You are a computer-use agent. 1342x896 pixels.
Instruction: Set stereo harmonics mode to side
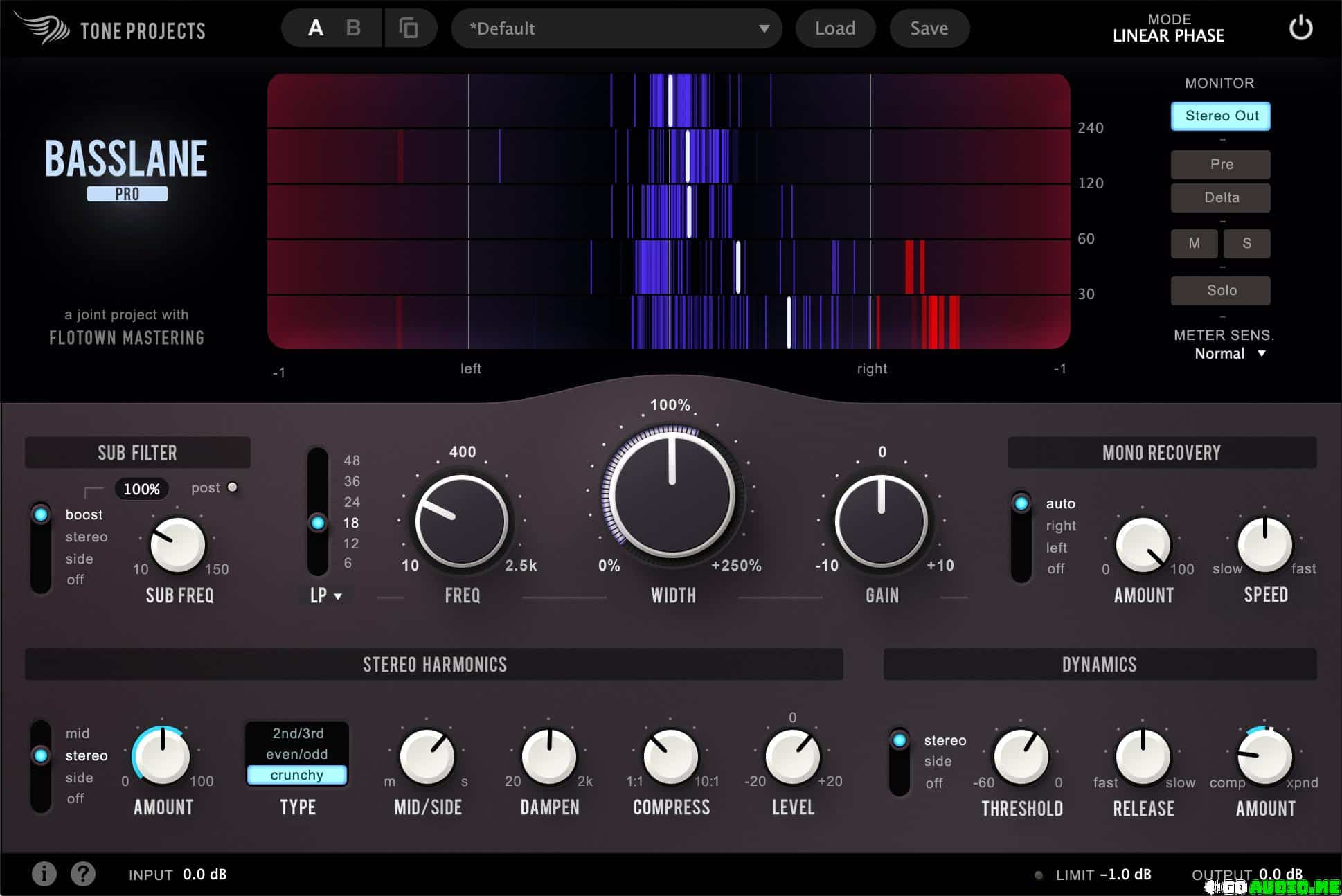pos(79,778)
